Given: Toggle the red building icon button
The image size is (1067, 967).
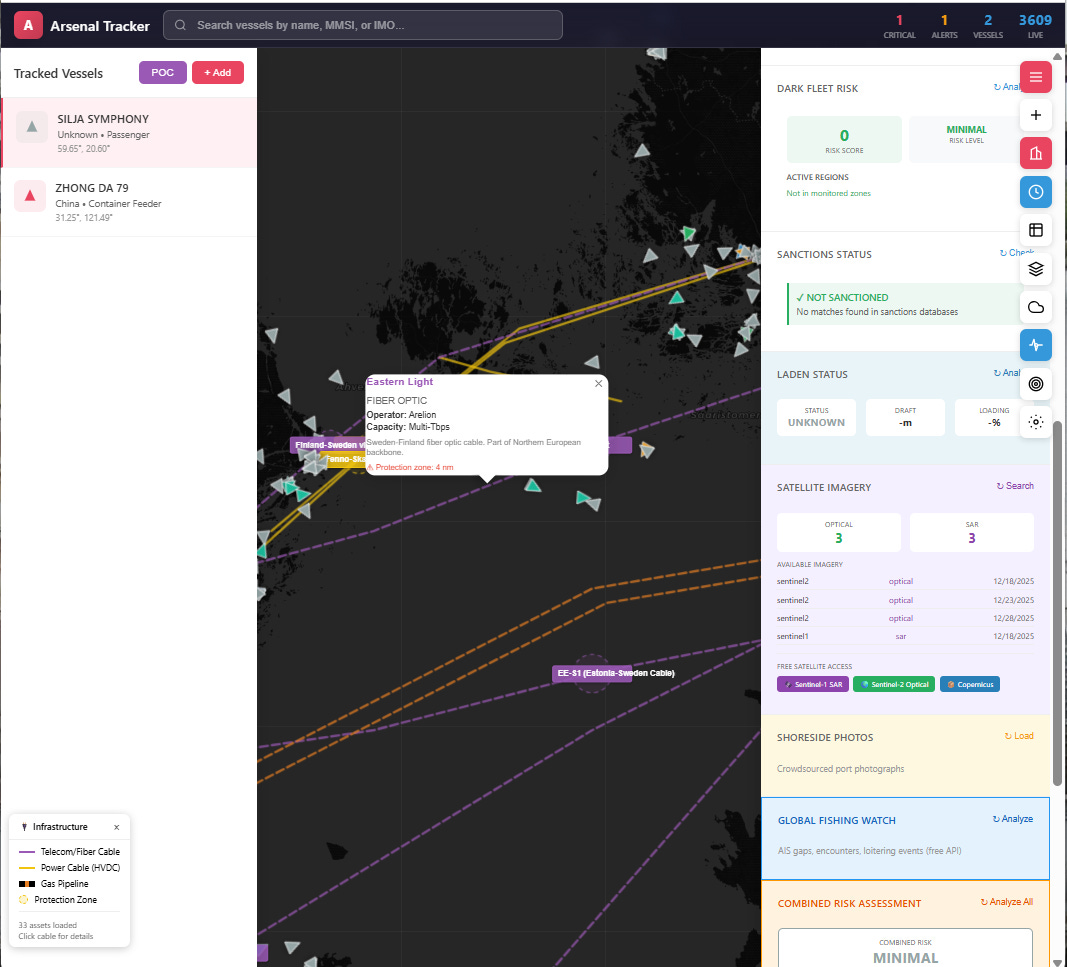Looking at the screenshot, I should (1035, 153).
